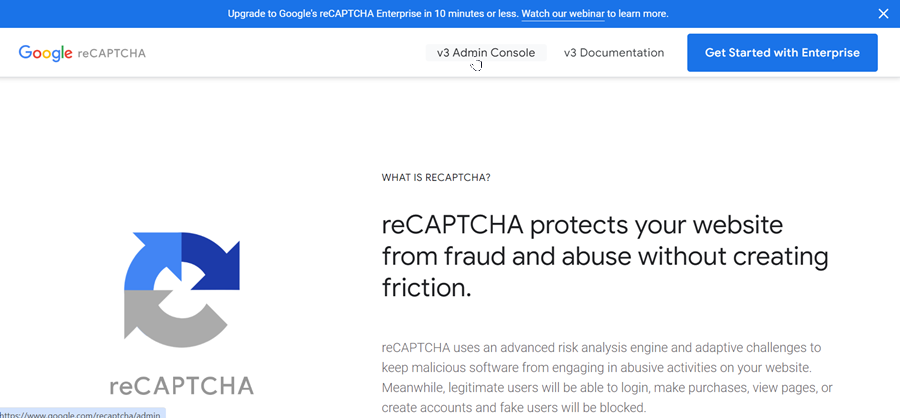This screenshot has width=900, height=418.
Task: Click the "reCAPTCHA protects your website" headline line
Action: (582, 225)
